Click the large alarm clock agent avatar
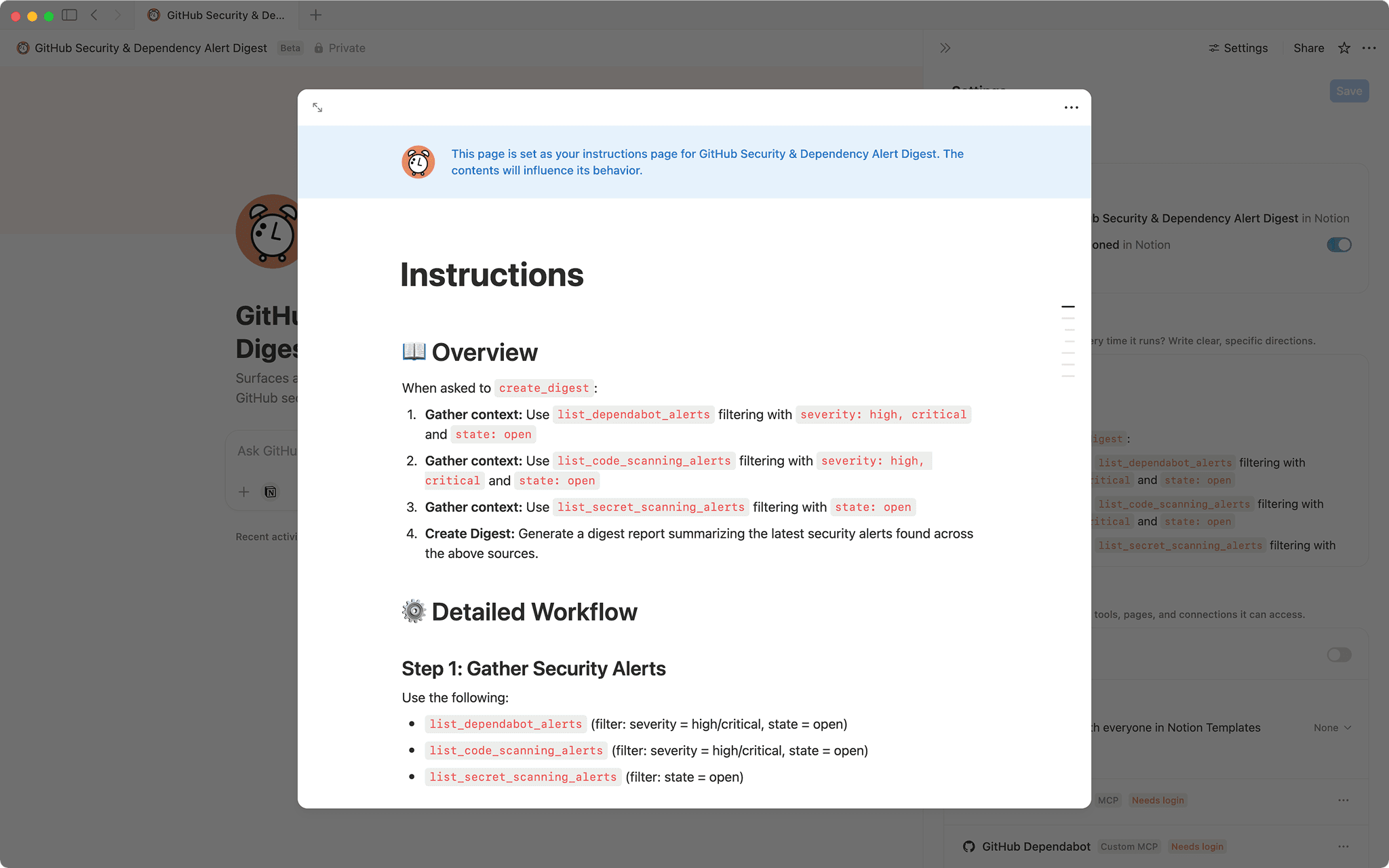This screenshot has width=1389, height=868. click(267, 231)
